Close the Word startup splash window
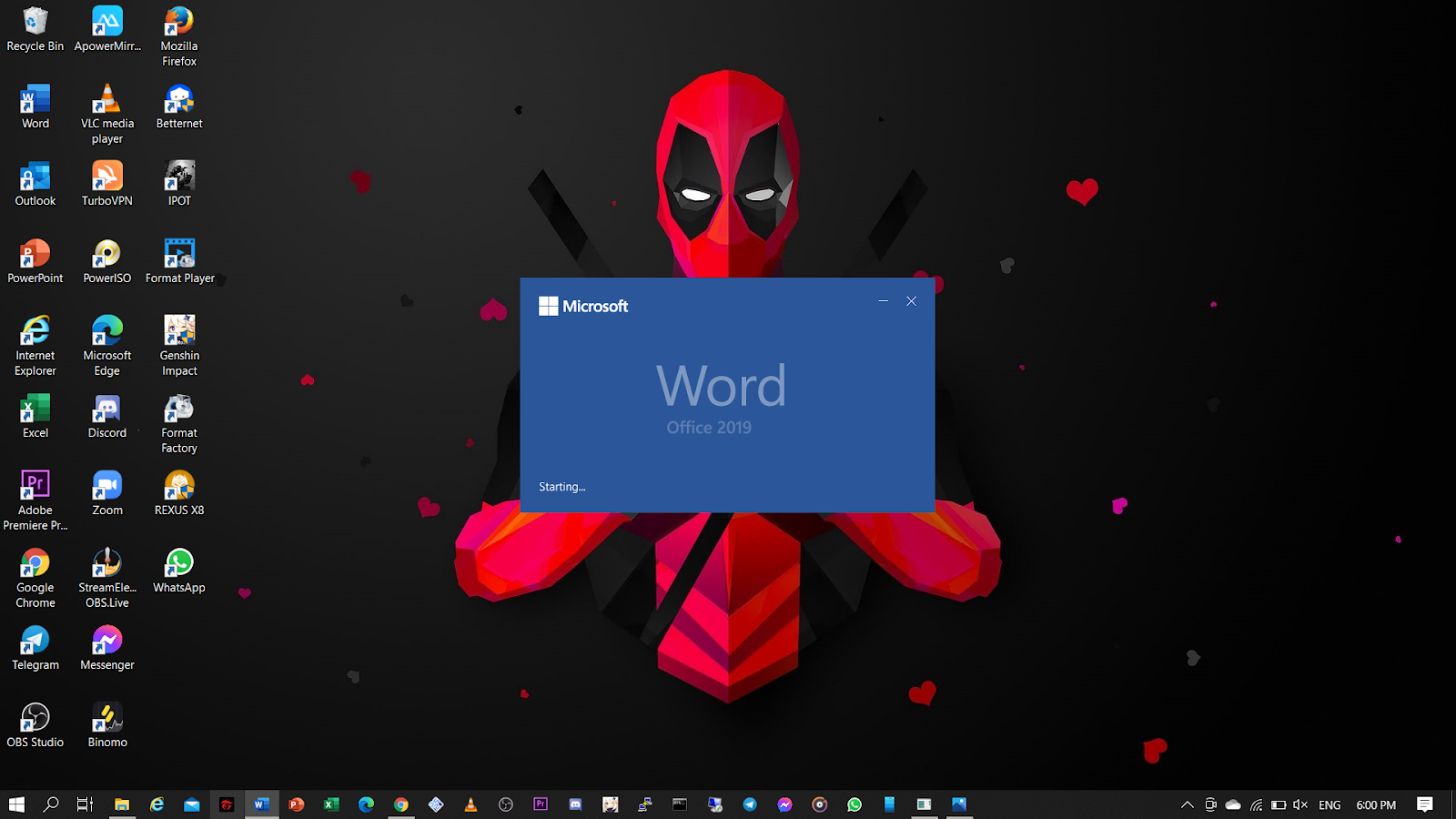 [911, 301]
